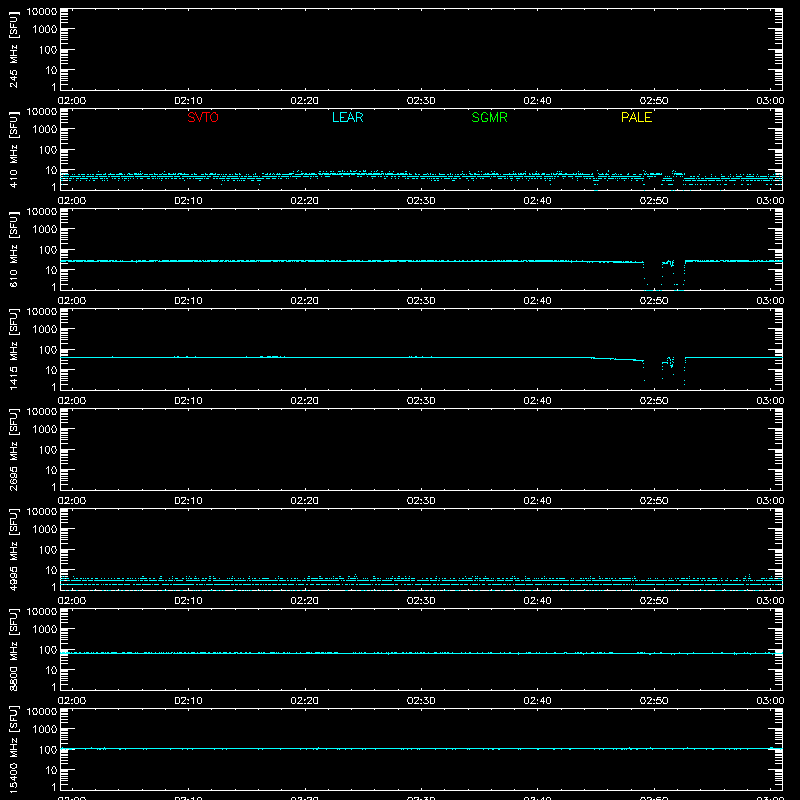The image size is (800, 800).
Task: Click the 1415 MHz trace dropout near 02:50
Action: 664,371
